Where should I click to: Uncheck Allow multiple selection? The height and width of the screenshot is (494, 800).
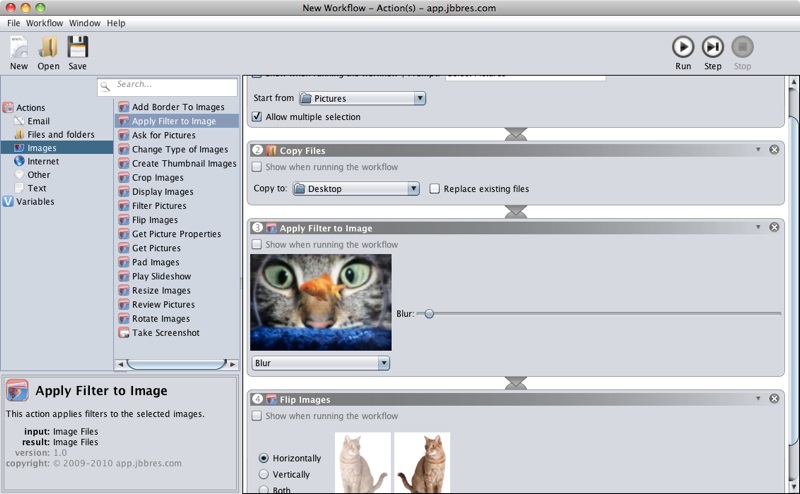tap(257, 117)
